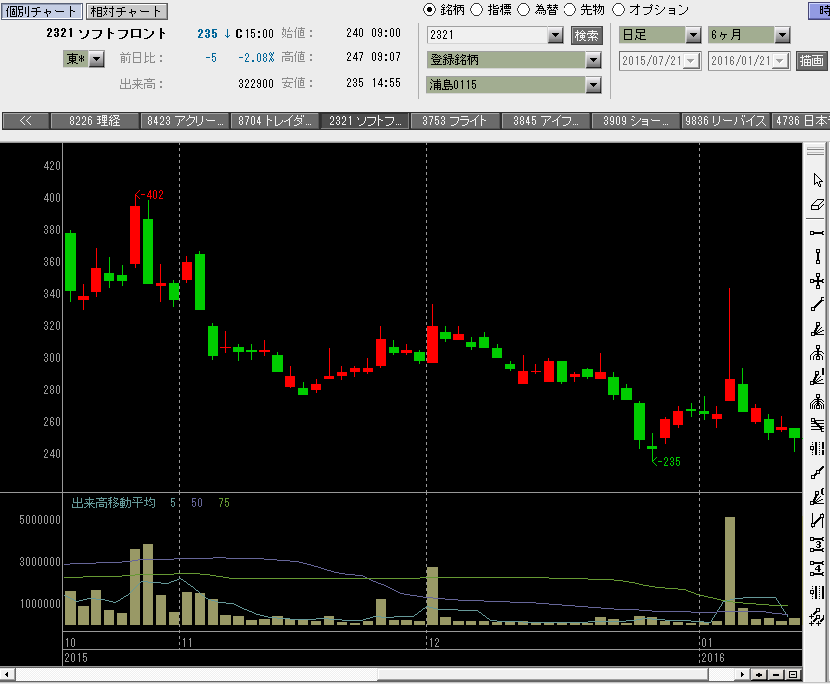Screen dimensions: 830x684
Task: Open the 8423 アクリー stock tab
Action: click(x=185, y=121)
